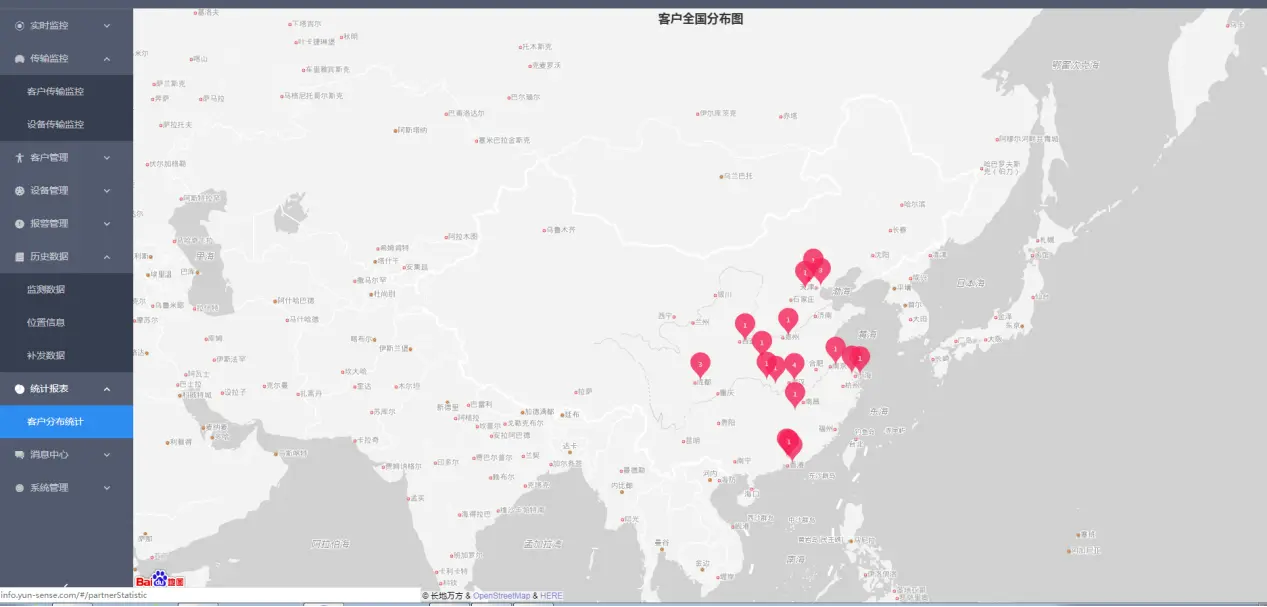The width and height of the screenshot is (1267, 607).
Task: Collapse the 统计报表 section chevron
Action: tap(107, 388)
